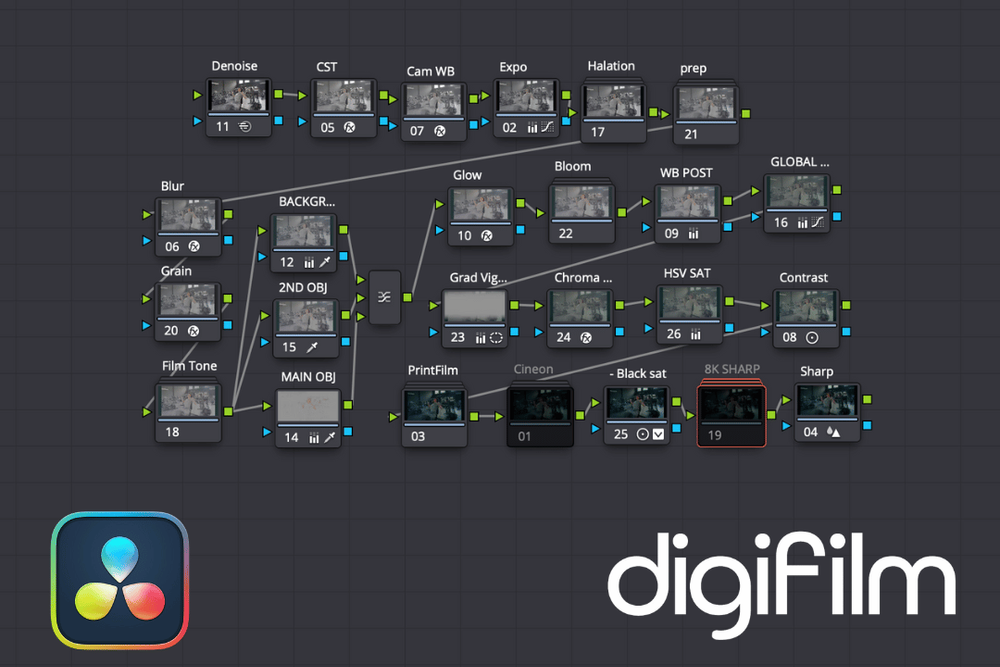Click the OpenFX badge on the CST node
Screen dimensions: 1000x667
click(348, 128)
